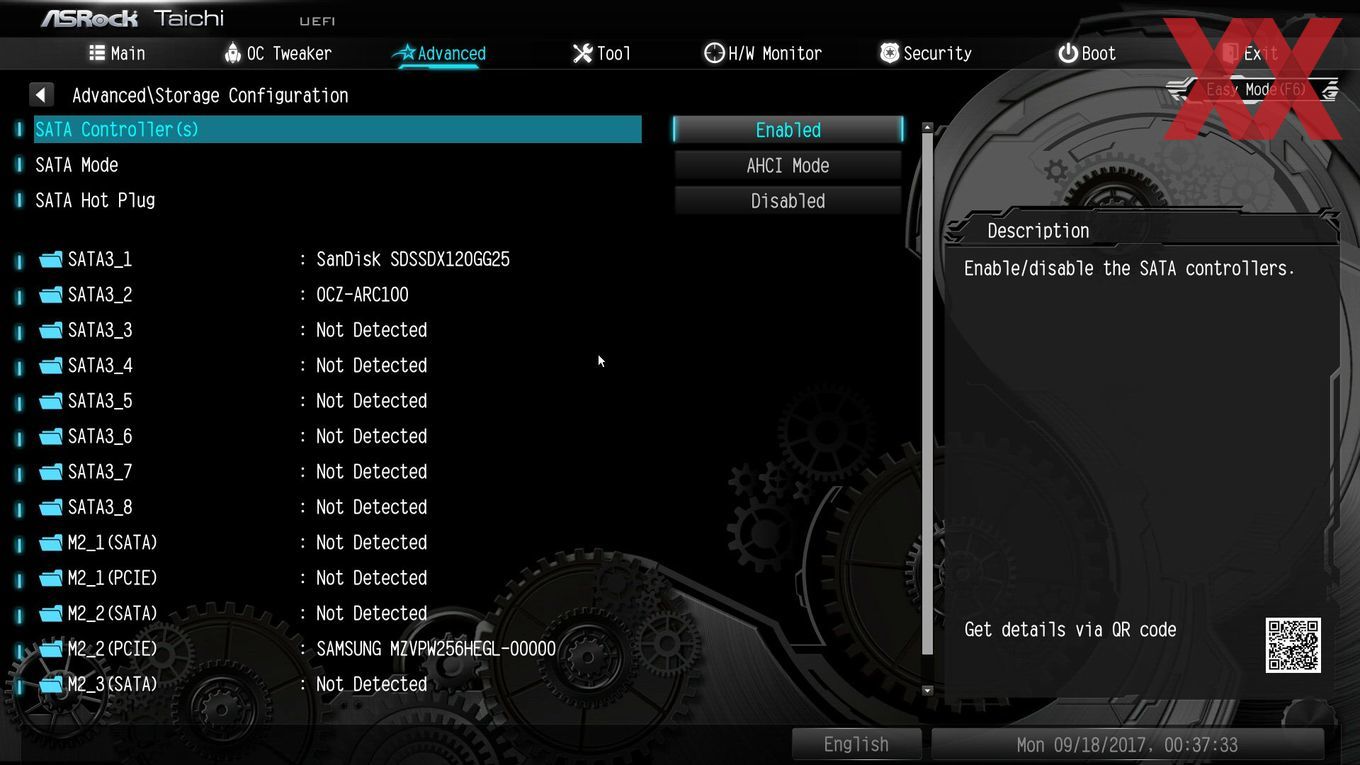
Task: Toggle SATA Controller(s) Enabled value
Action: tap(788, 130)
